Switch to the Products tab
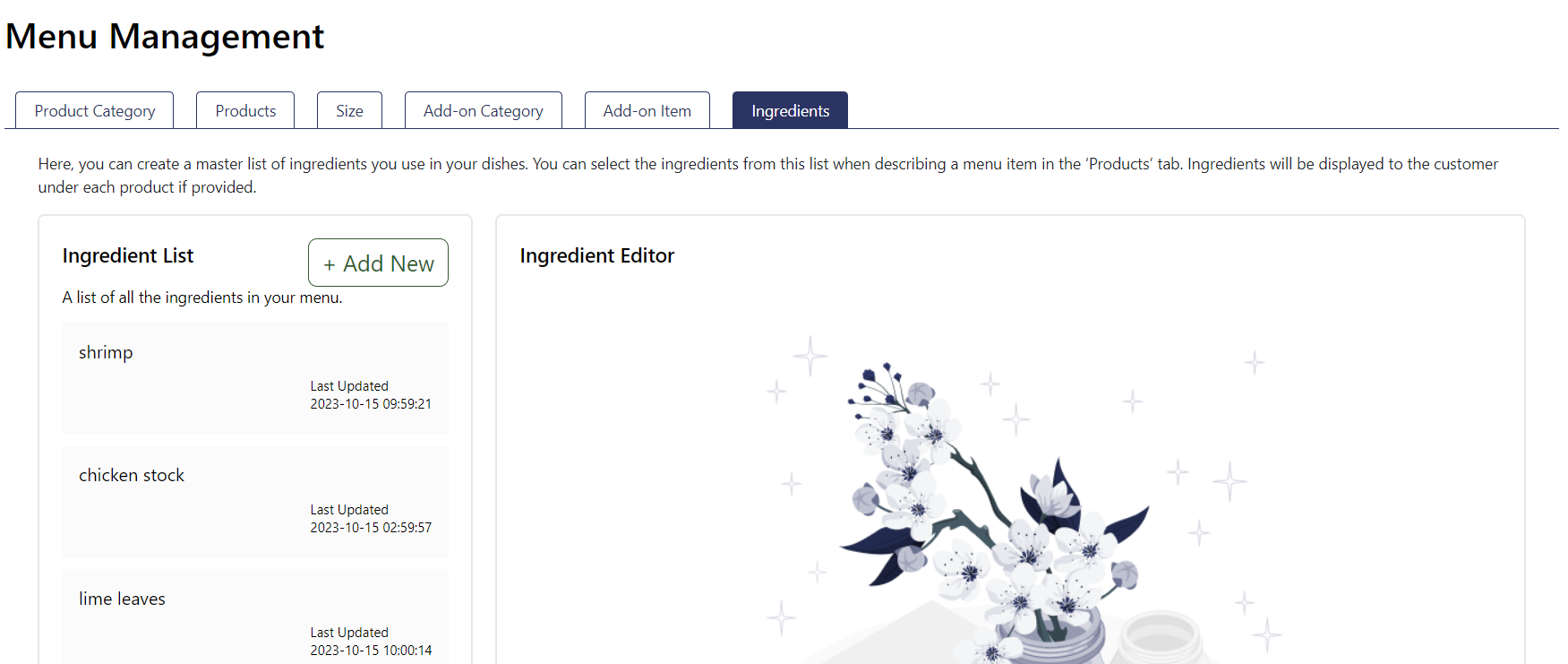1568x664 pixels. click(x=245, y=110)
